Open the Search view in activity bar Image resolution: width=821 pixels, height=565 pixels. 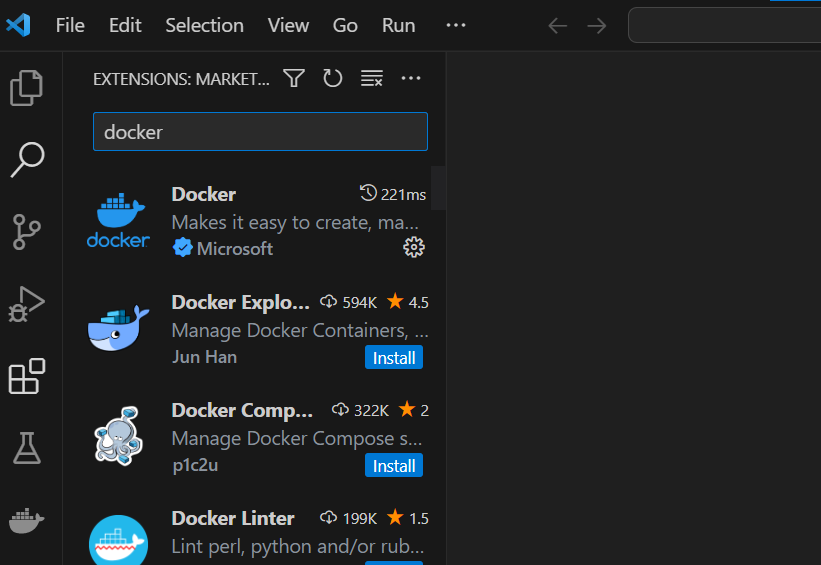tap(27, 159)
